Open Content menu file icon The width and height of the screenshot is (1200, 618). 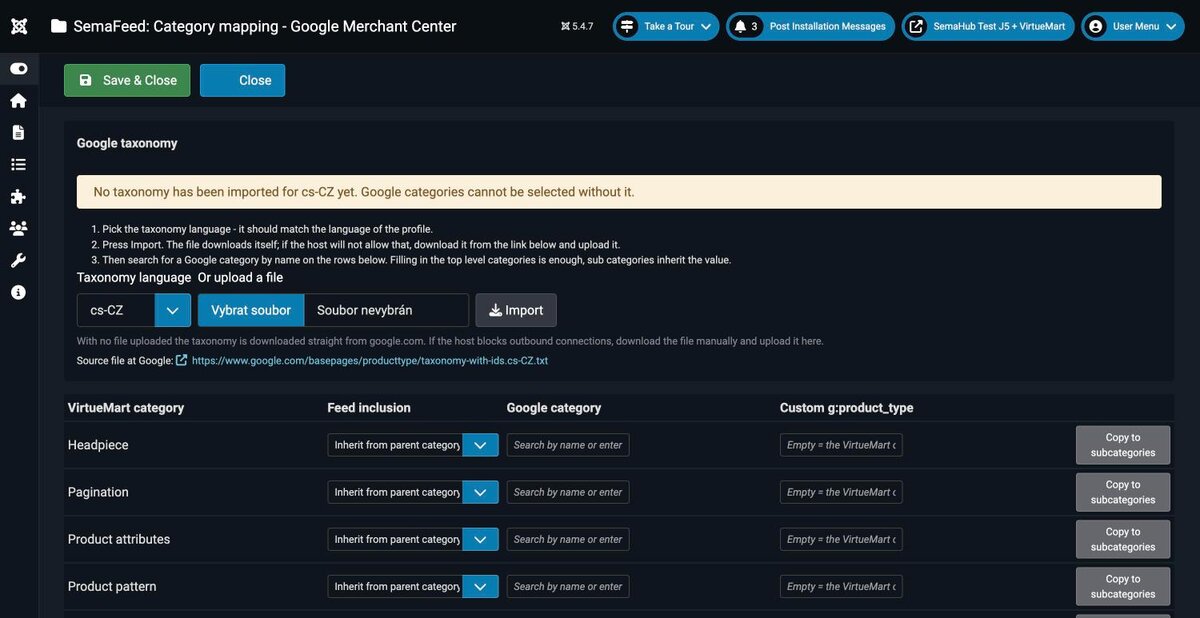point(18,133)
